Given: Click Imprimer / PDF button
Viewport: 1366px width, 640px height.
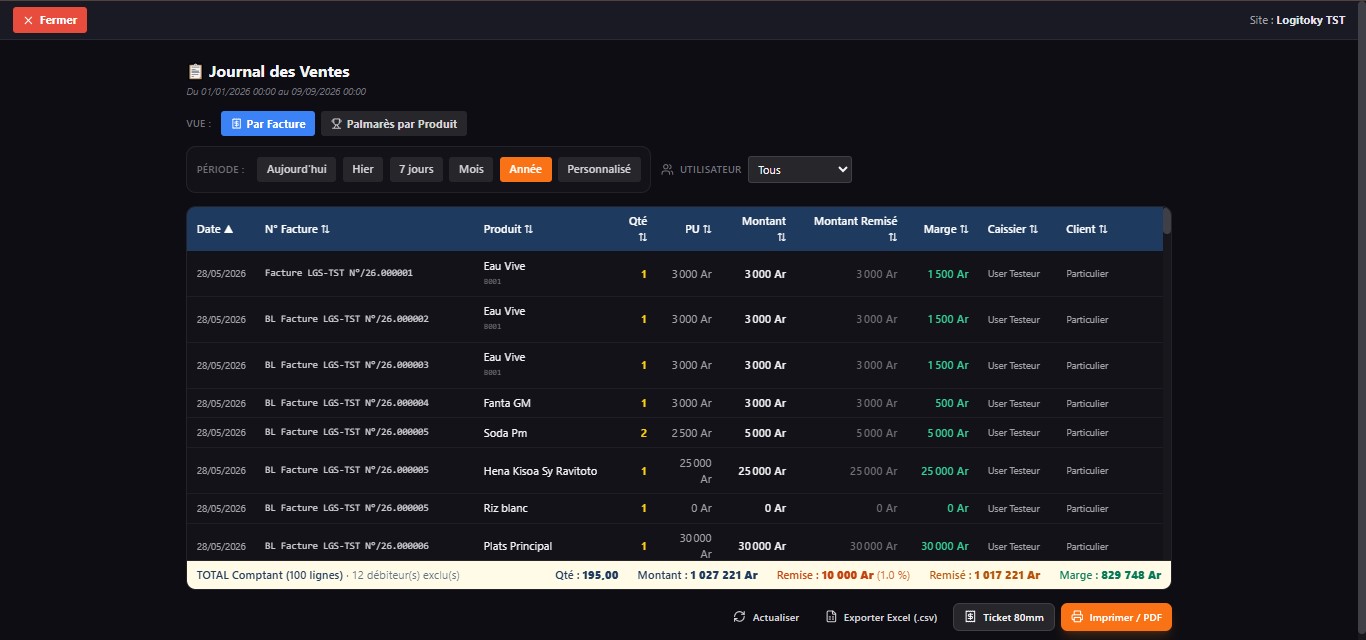Looking at the screenshot, I should [x=1116, y=617].
